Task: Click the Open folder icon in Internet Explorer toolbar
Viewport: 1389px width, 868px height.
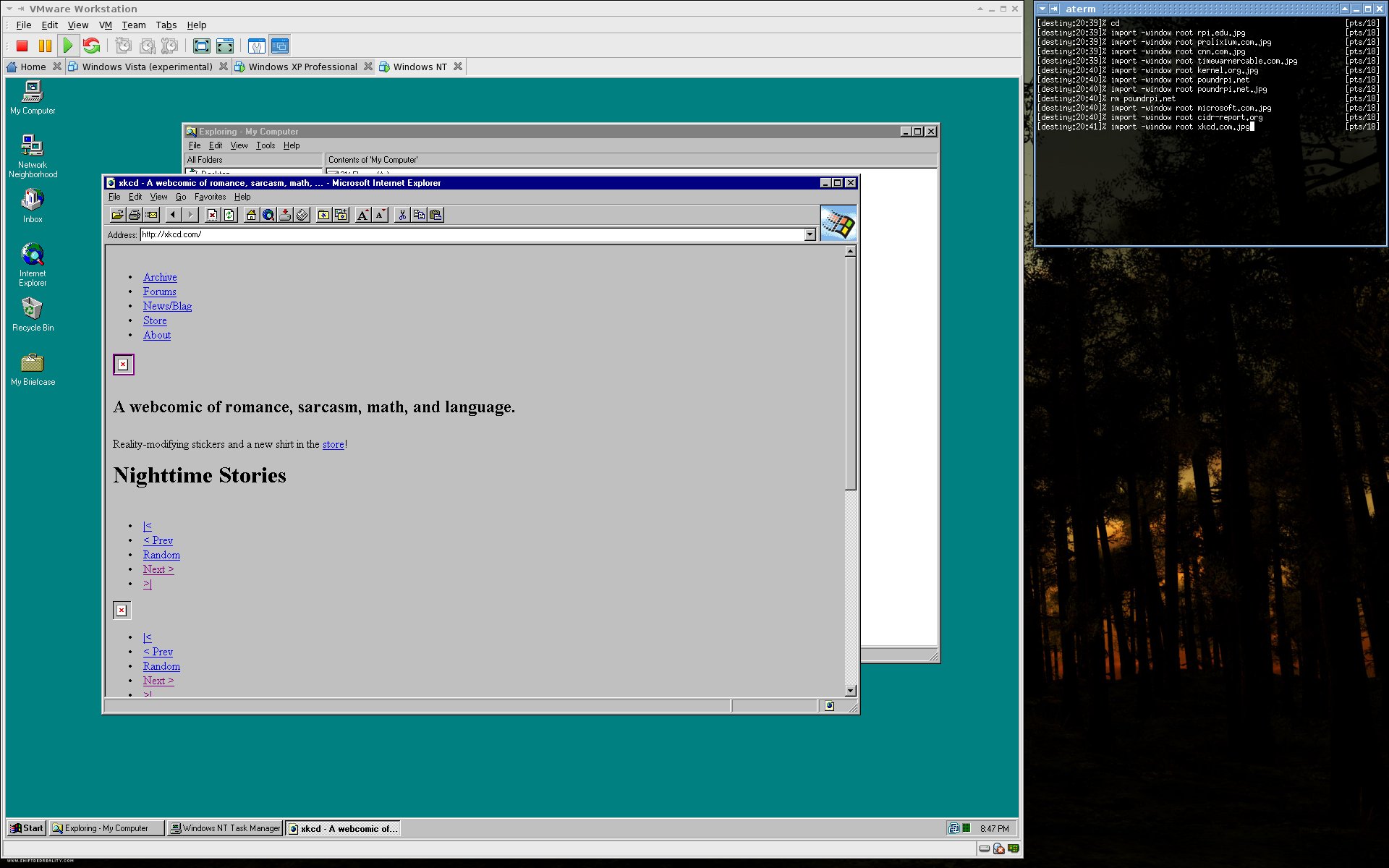Action: (x=117, y=215)
